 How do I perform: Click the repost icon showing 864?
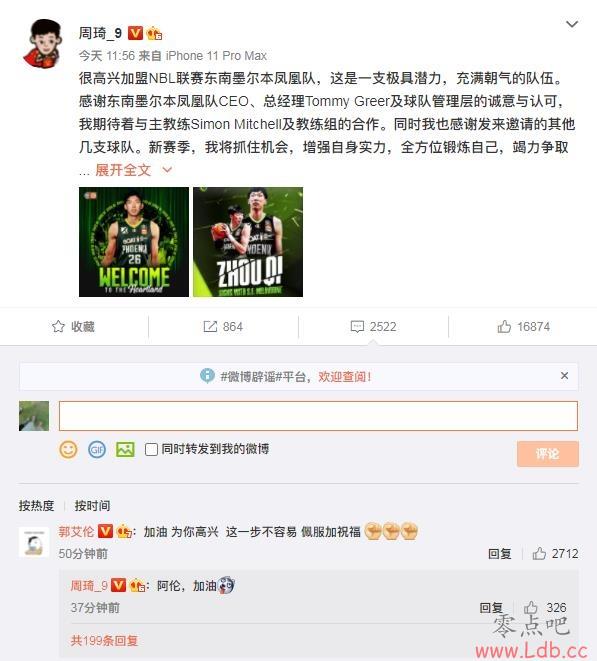tap(210, 326)
